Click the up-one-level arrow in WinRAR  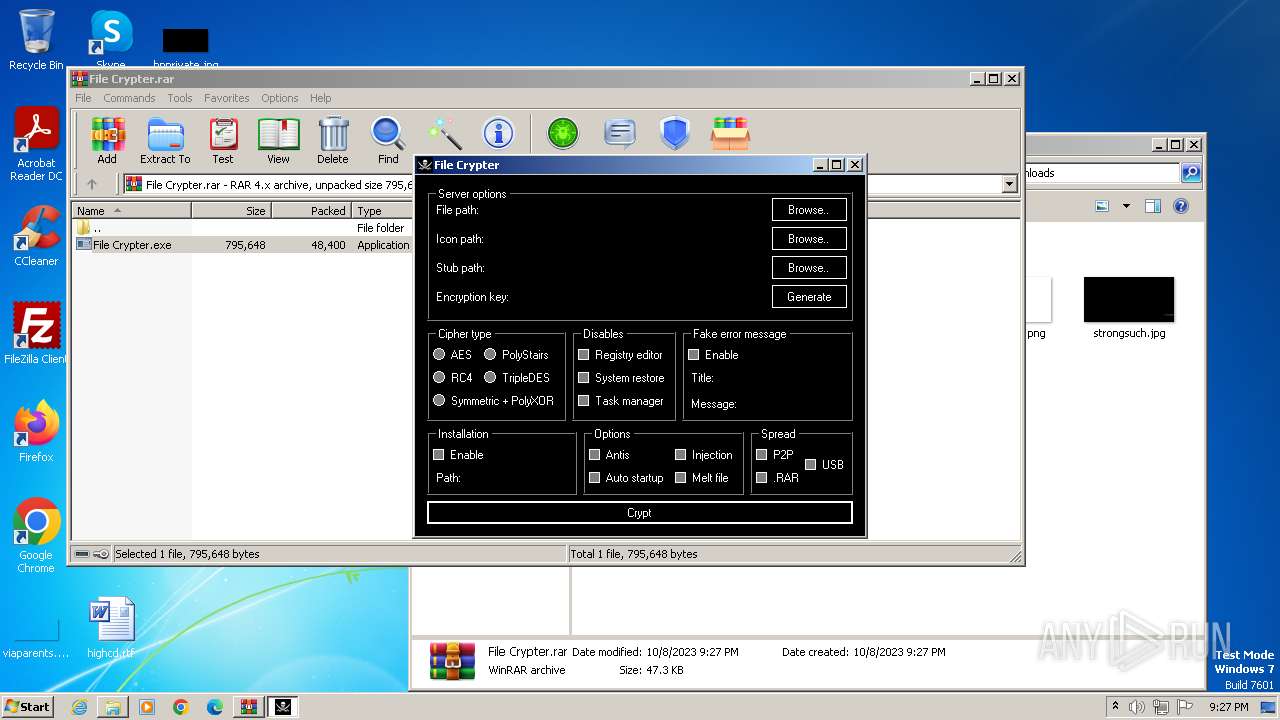[92, 184]
